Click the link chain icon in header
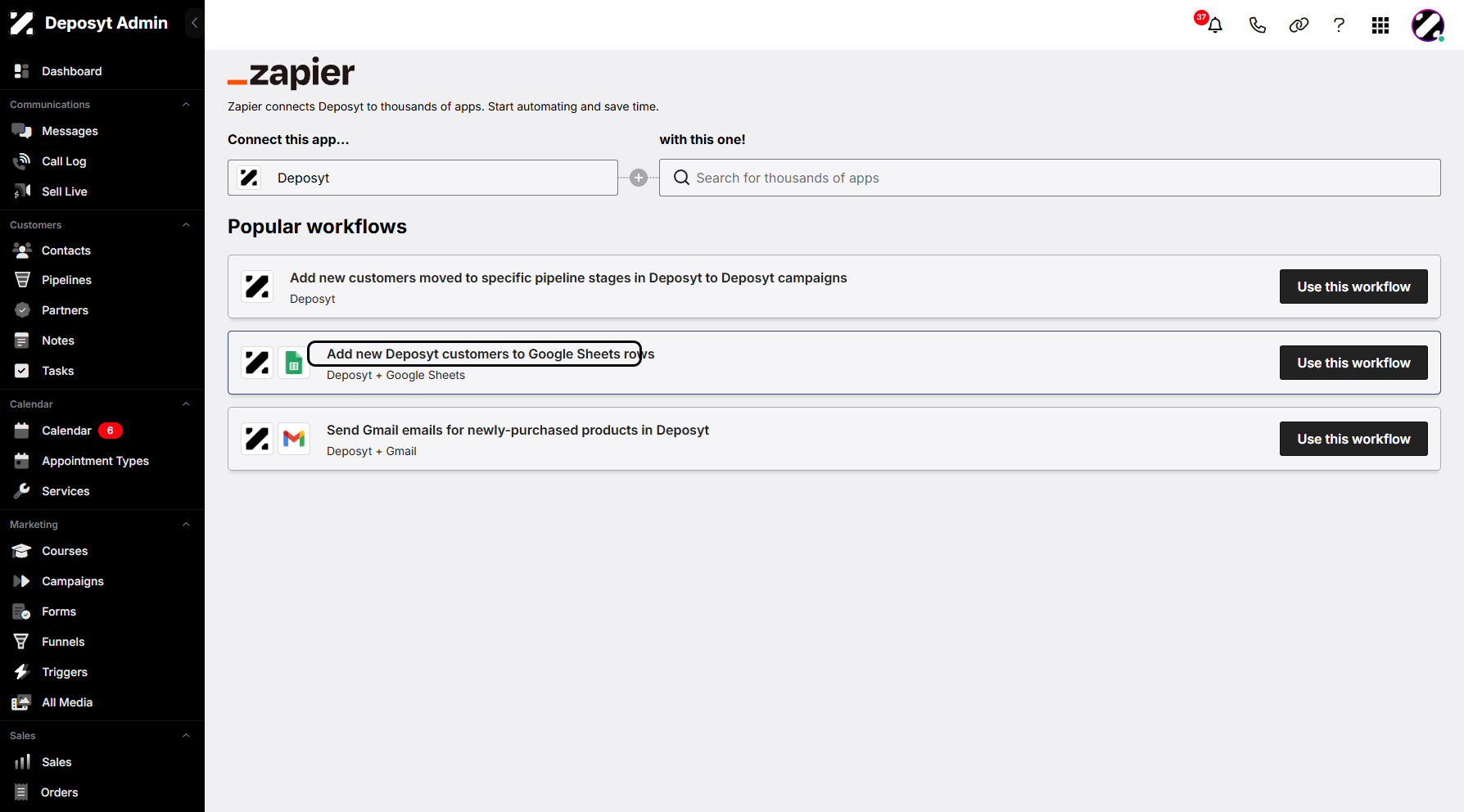Image resolution: width=1464 pixels, height=812 pixels. coord(1299,25)
